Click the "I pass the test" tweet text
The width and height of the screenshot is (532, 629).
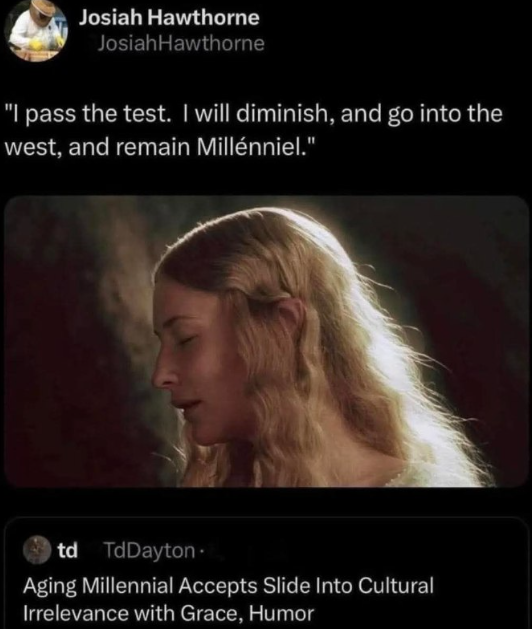click(x=254, y=130)
